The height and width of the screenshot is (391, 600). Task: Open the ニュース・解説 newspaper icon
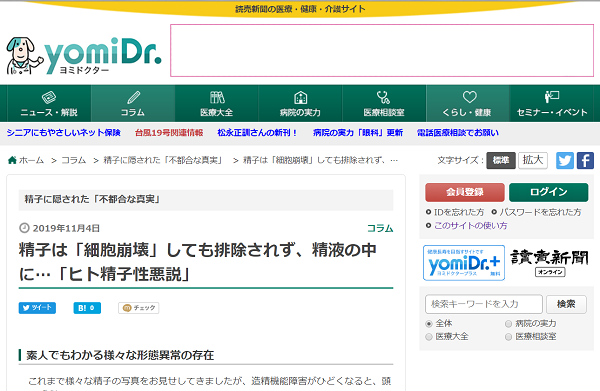click(x=49, y=97)
